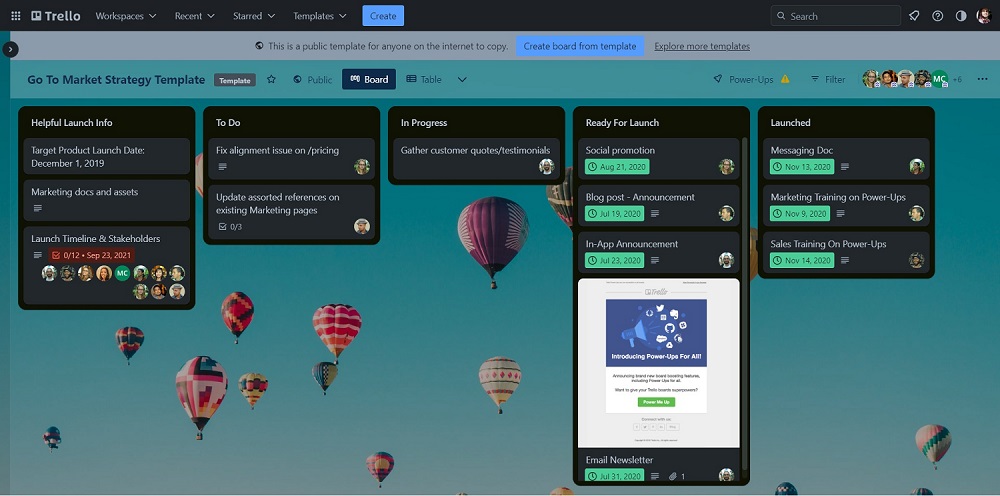The height and width of the screenshot is (496, 1000).
Task: Open notifications bell icon
Action: (914, 16)
